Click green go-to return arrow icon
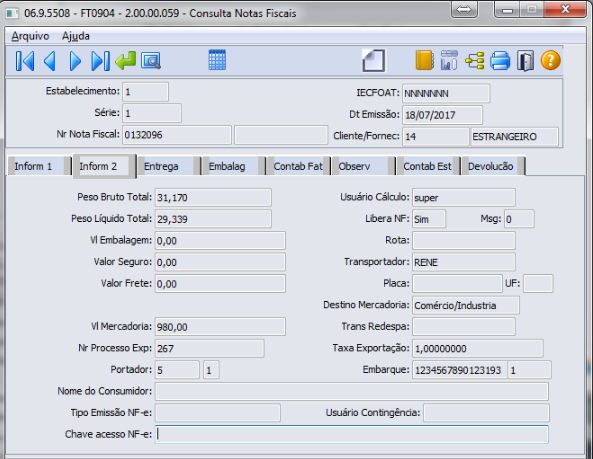The width and height of the screenshot is (593, 459). coord(126,60)
